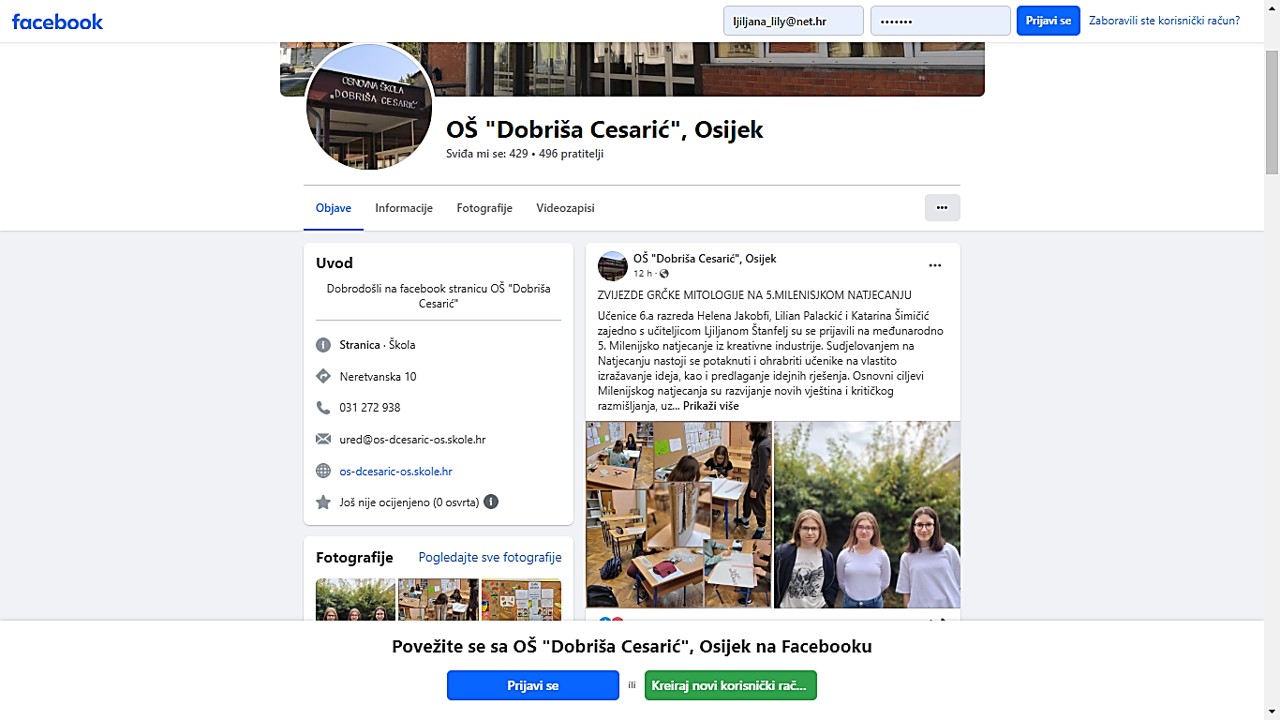1280x720 pixels.
Task: Open the school profile picture
Action: [369, 106]
